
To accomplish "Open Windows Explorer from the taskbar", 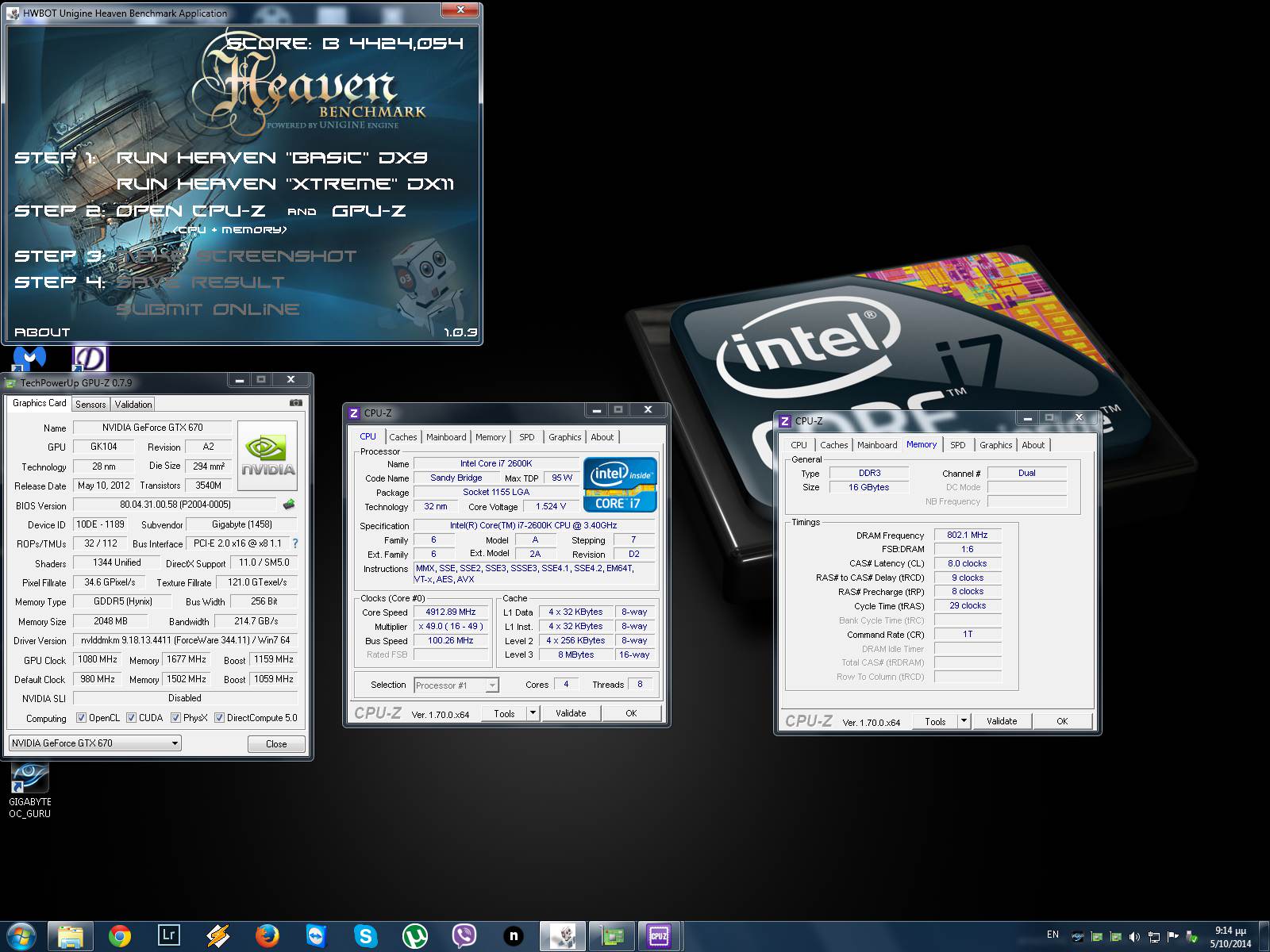I will tap(71, 937).
